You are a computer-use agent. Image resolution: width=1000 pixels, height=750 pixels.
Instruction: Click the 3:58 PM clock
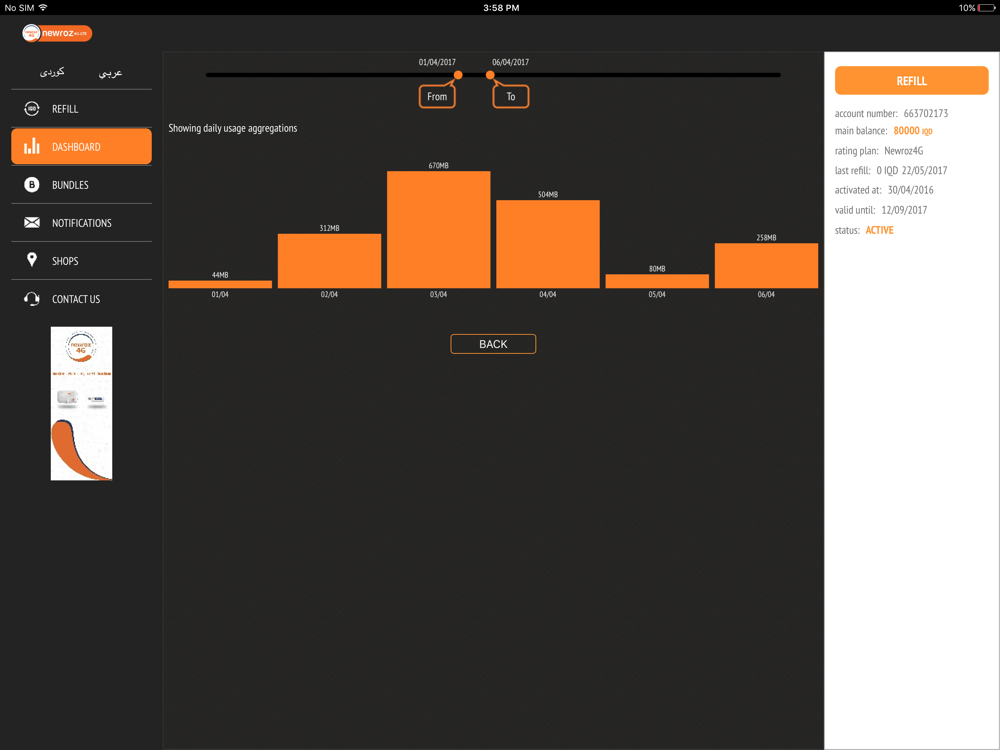(x=501, y=8)
